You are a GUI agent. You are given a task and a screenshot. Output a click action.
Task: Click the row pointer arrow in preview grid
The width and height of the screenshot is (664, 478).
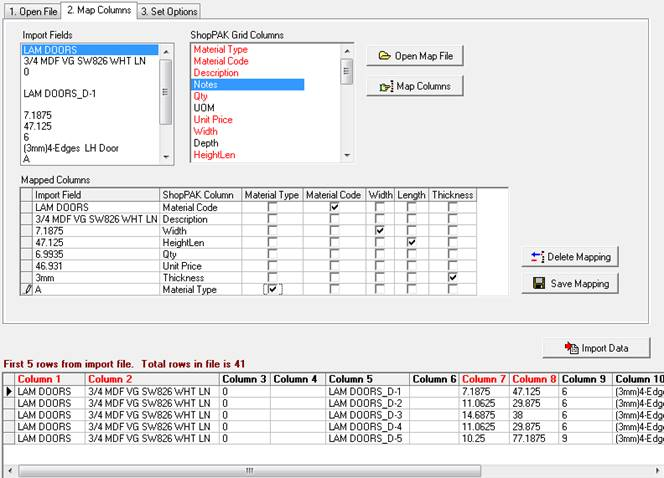pos(10,391)
